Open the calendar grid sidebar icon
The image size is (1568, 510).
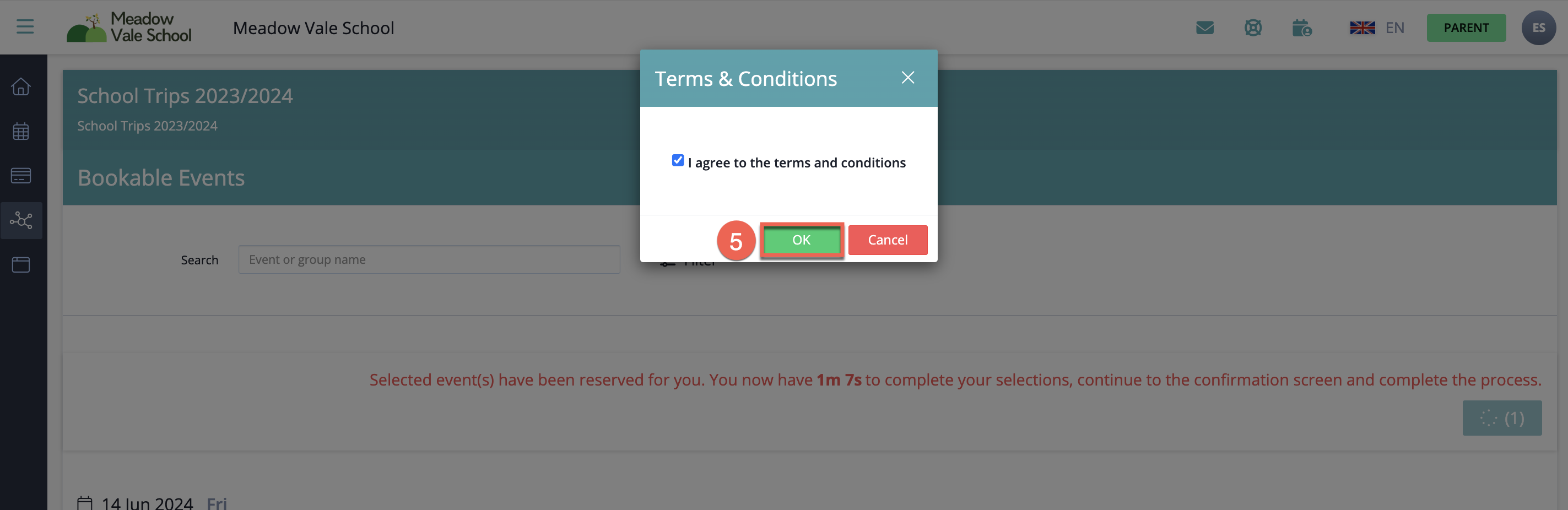click(21, 131)
